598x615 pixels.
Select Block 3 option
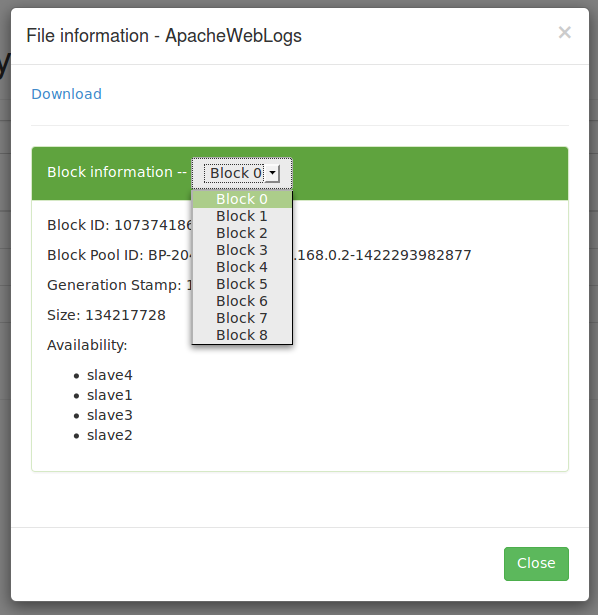(x=242, y=250)
